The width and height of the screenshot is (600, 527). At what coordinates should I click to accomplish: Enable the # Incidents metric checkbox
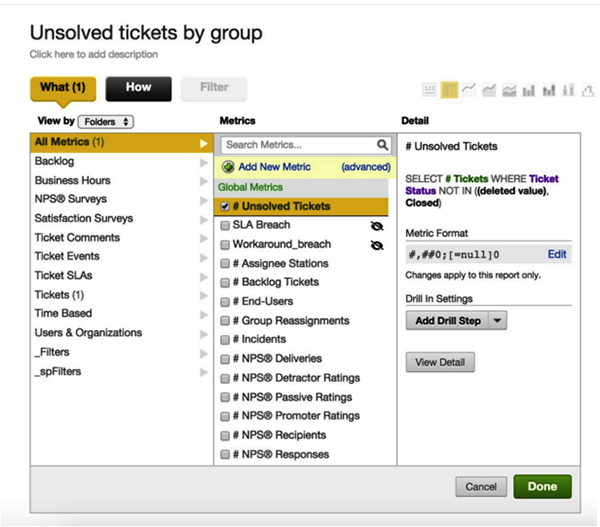pyautogui.click(x=225, y=340)
